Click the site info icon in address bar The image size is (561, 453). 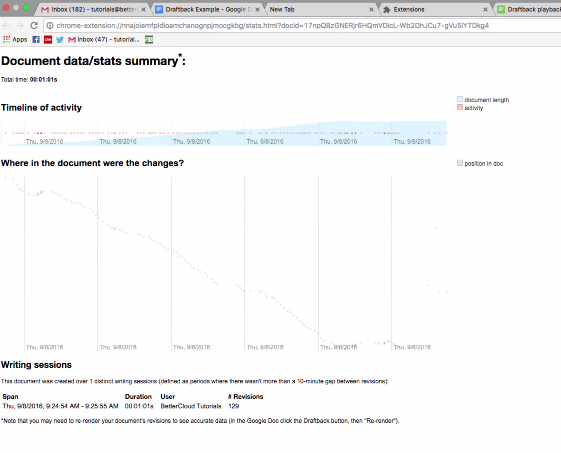point(50,25)
